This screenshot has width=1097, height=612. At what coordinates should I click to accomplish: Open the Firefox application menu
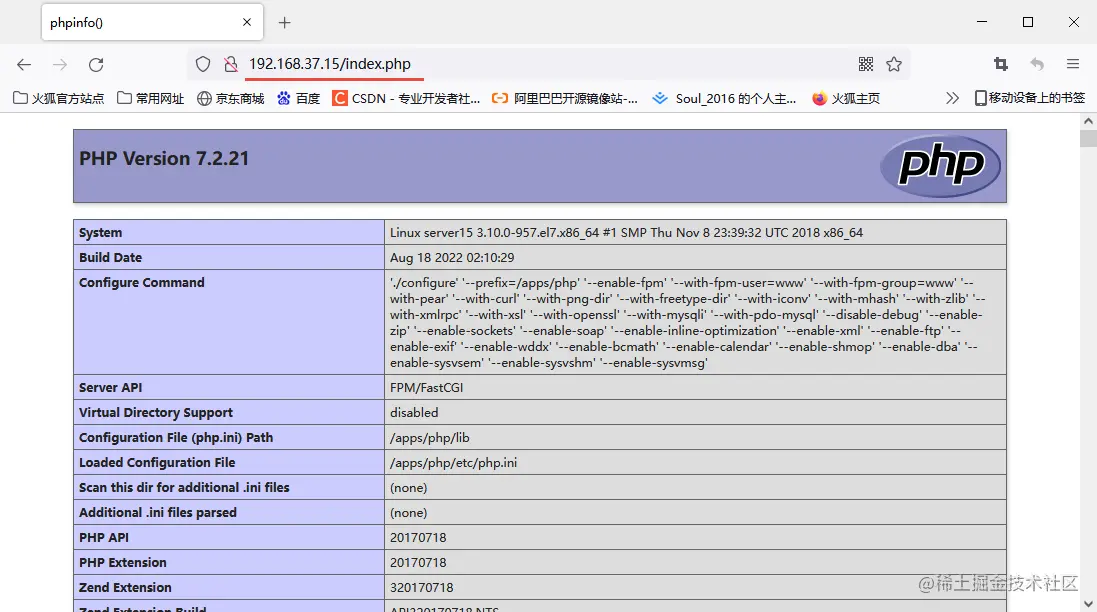tap(1073, 64)
